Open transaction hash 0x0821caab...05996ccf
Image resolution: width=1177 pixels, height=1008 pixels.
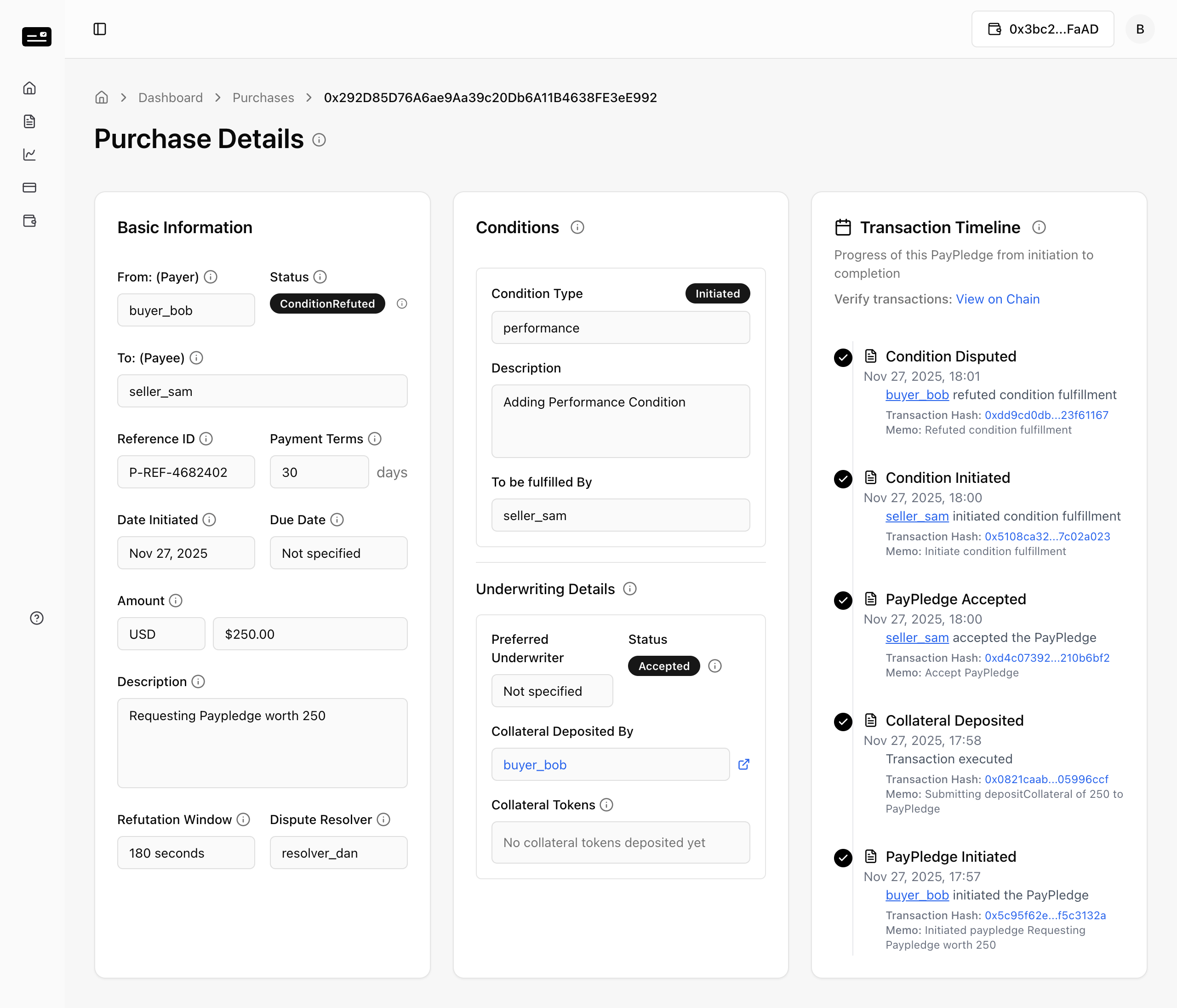tap(1046, 779)
